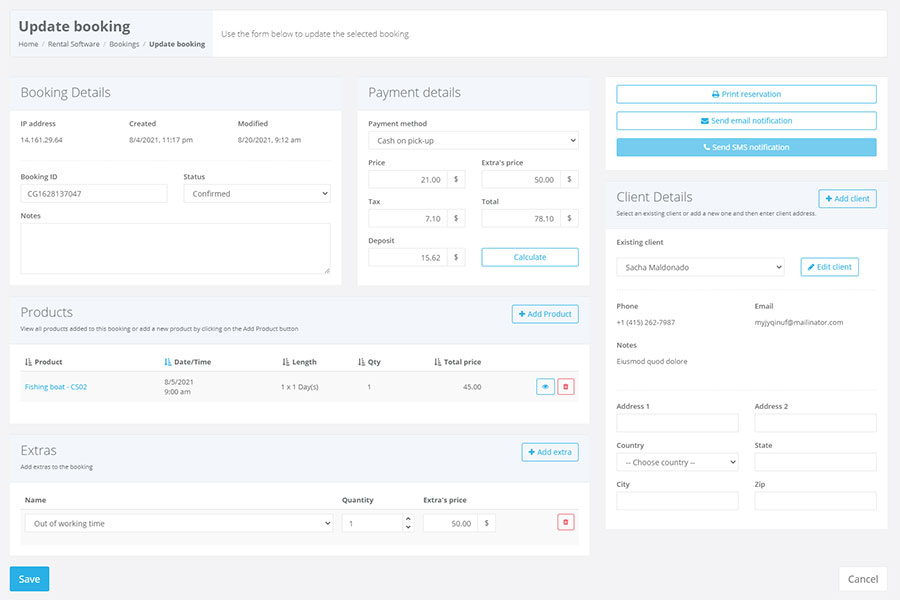Go to Rental Software breadcrumb
The height and width of the screenshot is (600, 900).
tap(73, 44)
